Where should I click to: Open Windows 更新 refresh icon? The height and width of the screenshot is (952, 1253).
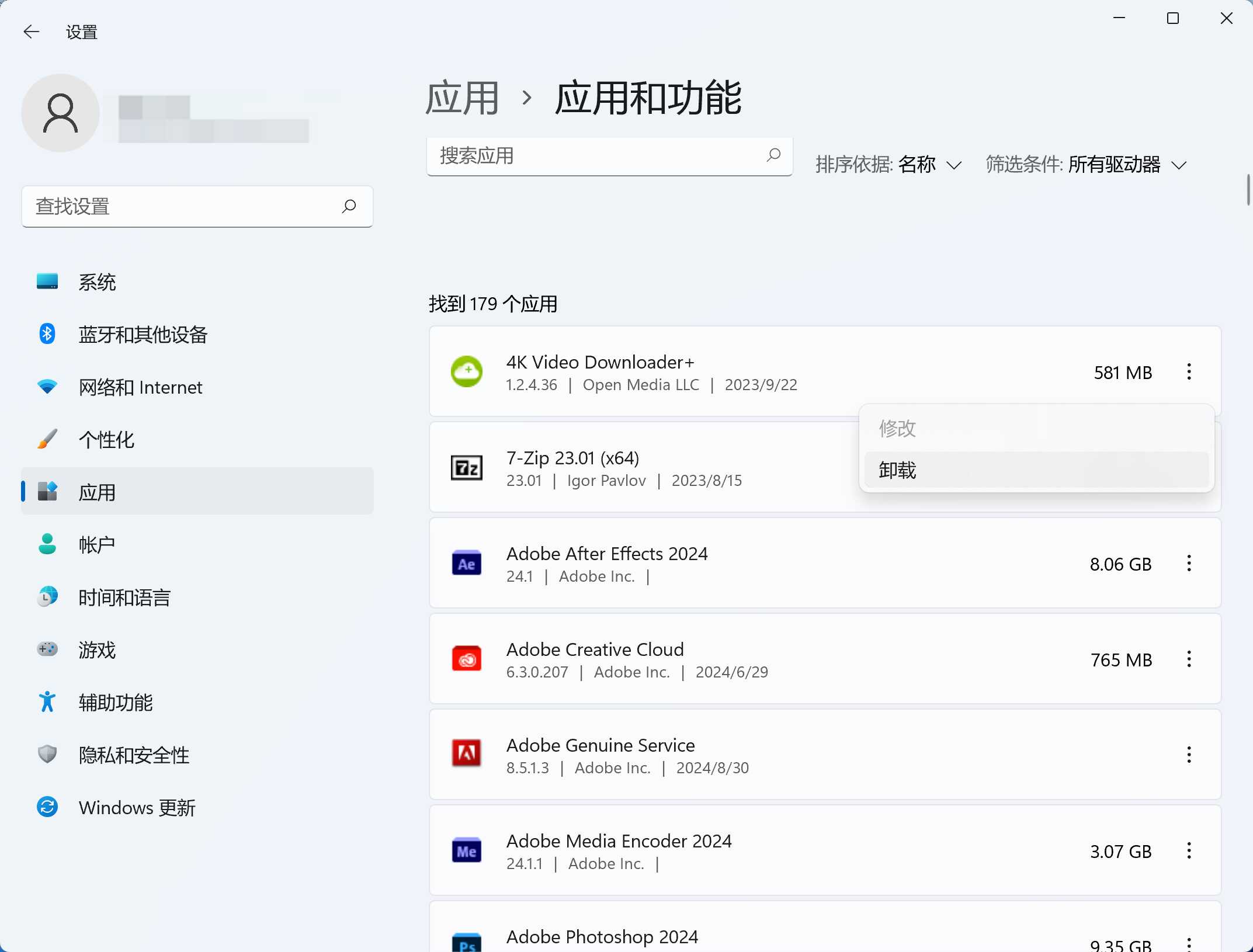47,807
